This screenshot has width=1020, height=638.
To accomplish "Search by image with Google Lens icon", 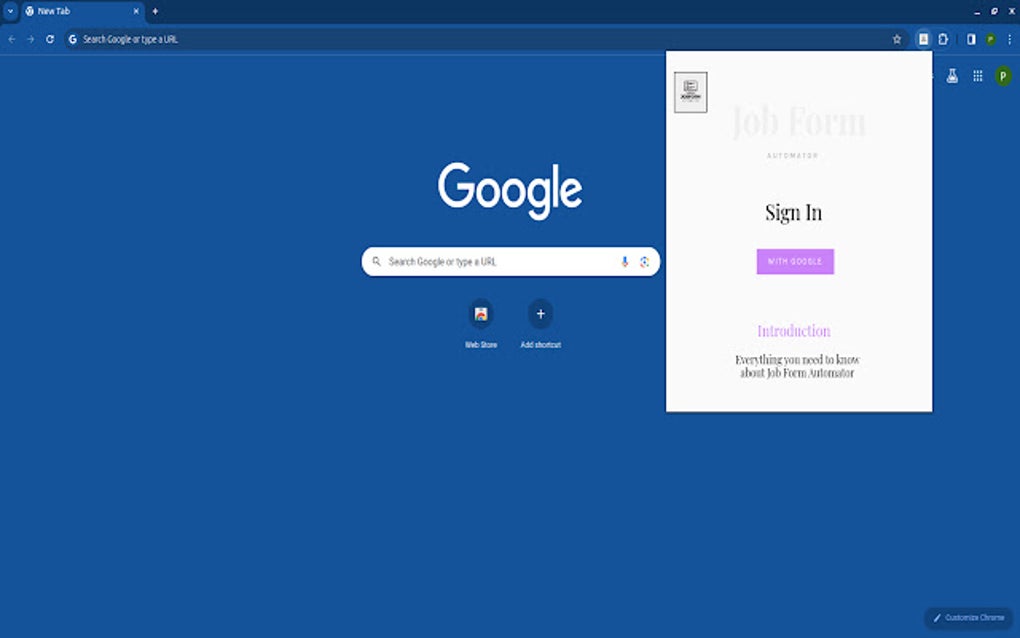I will (644, 261).
